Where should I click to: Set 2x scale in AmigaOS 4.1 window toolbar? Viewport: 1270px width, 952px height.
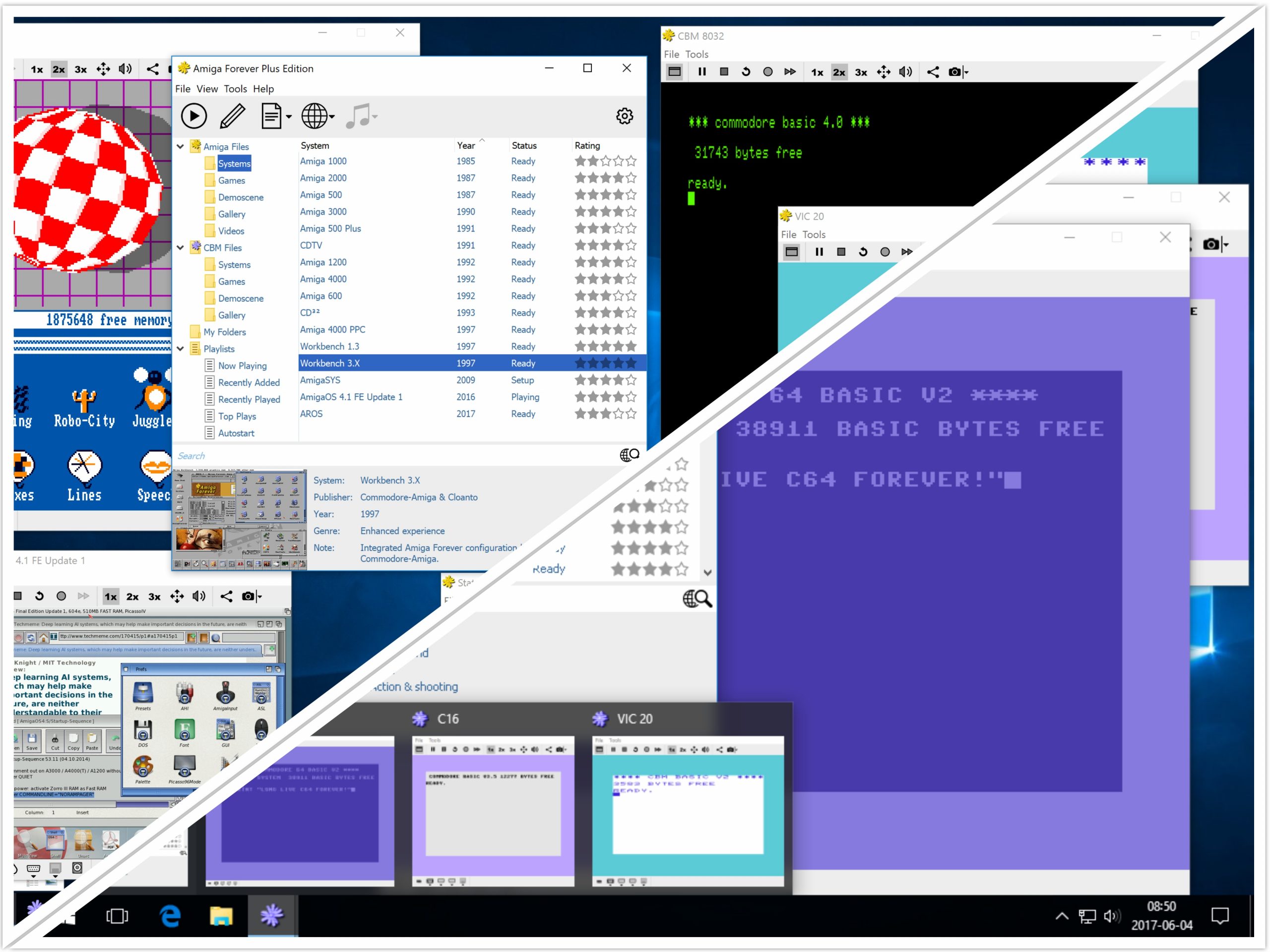tap(132, 597)
